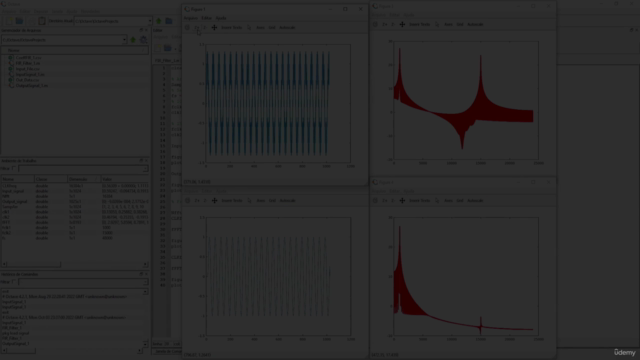Click the workspace horizontal scrollbar
The height and width of the screenshot is (360, 640).
tap(75, 264)
